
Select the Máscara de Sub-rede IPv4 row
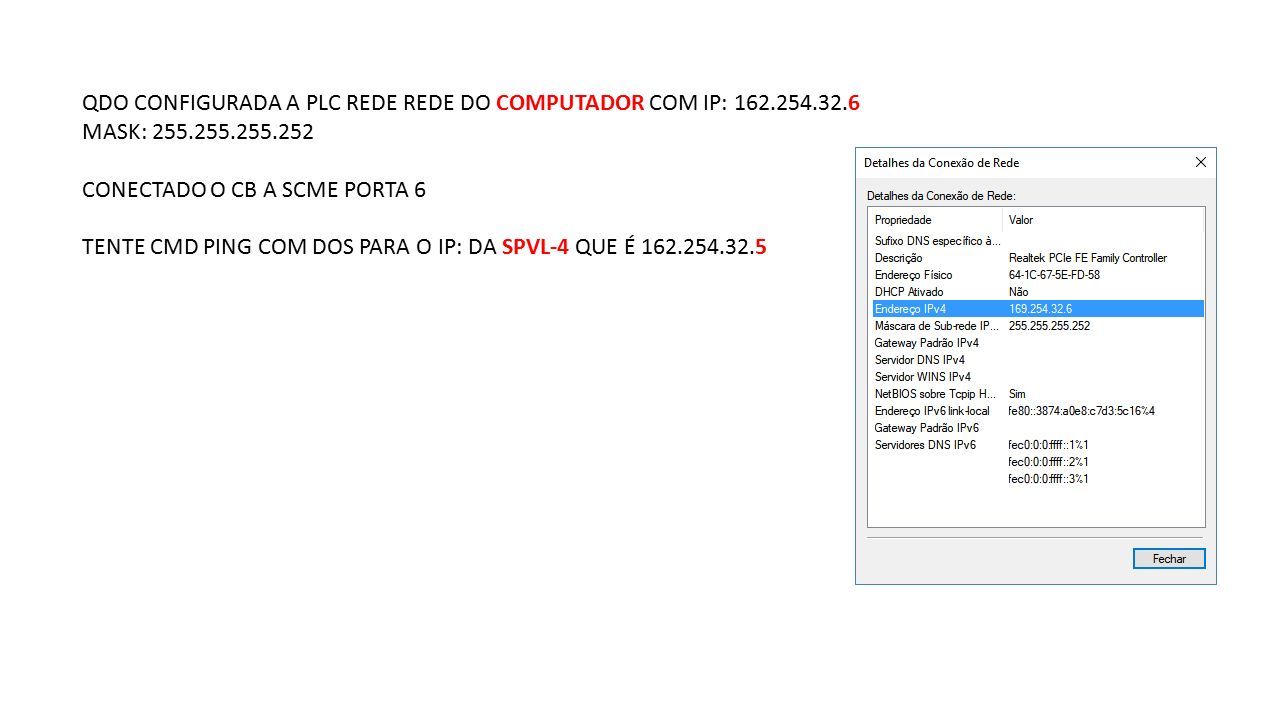point(1038,326)
